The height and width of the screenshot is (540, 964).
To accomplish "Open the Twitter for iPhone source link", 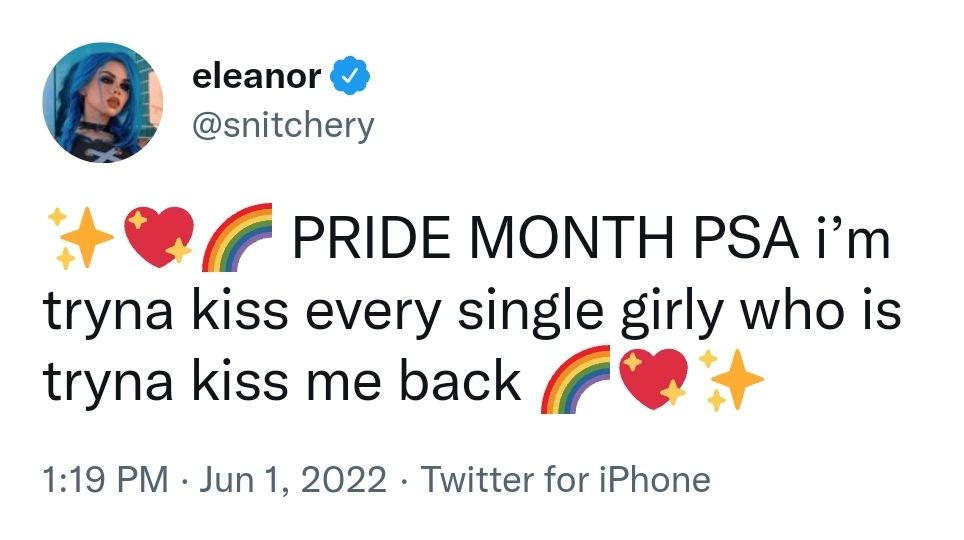I will click(x=566, y=480).
